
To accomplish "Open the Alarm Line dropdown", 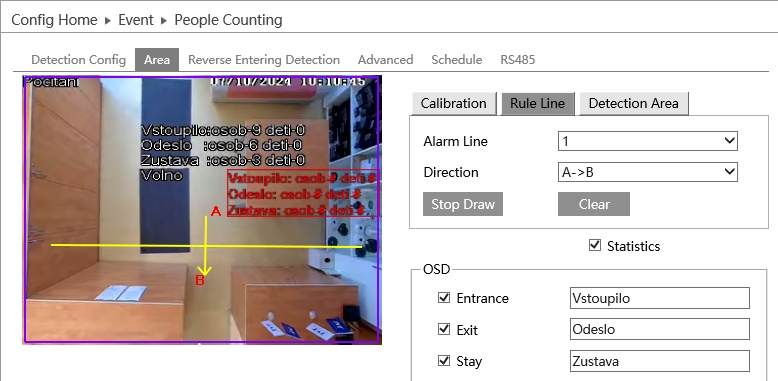I will pyautogui.click(x=648, y=141).
